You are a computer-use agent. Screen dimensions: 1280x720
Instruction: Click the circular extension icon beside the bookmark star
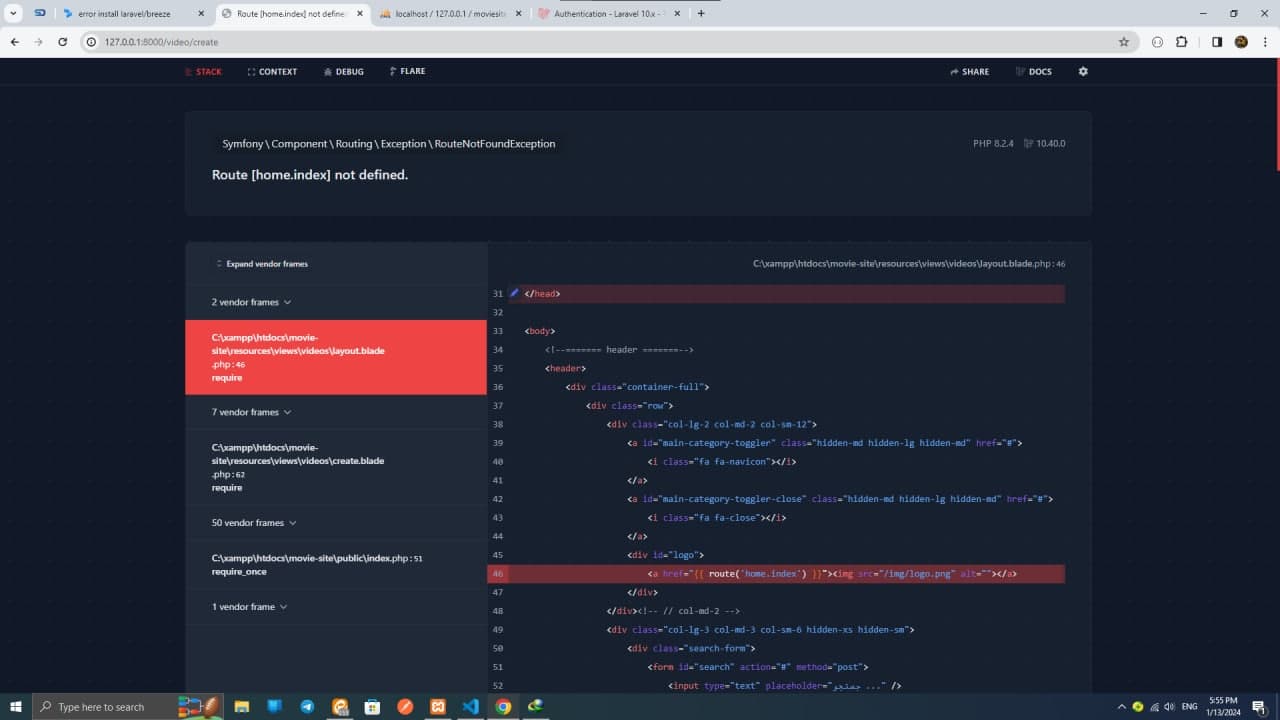pos(1157,42)
